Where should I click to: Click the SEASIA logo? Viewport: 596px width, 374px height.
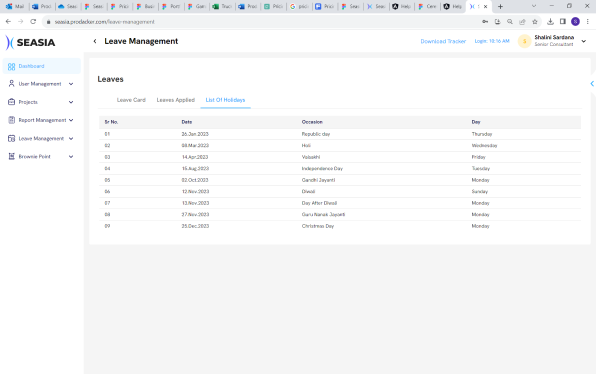pos(30,42)
